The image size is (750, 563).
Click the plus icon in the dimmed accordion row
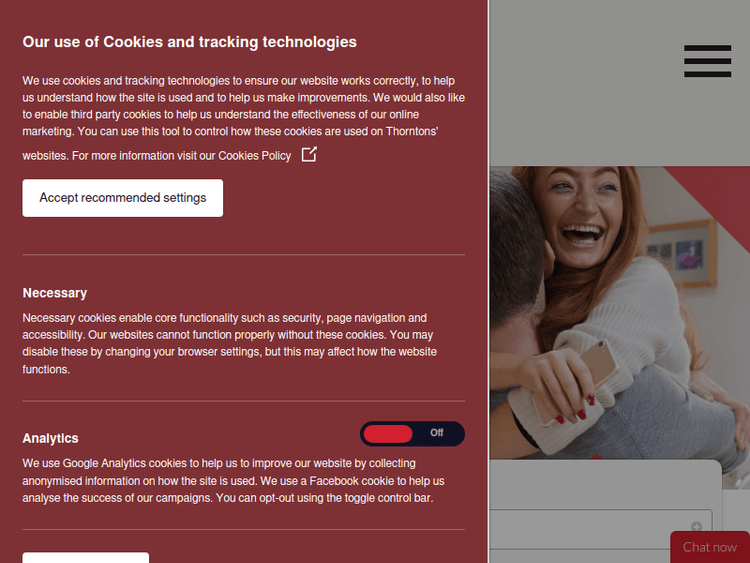[x=696, y=527]
